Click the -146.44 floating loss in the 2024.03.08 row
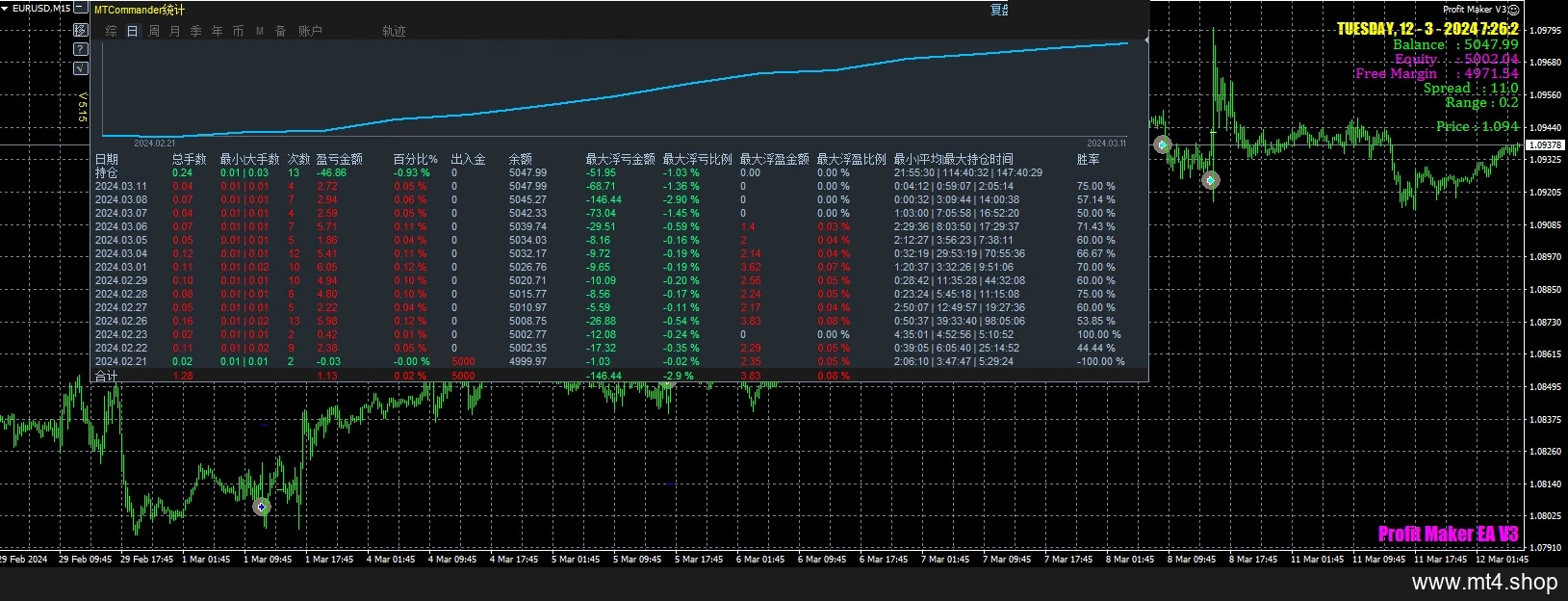The width and height of the screenshot is (1568, 601). (604, 199)
